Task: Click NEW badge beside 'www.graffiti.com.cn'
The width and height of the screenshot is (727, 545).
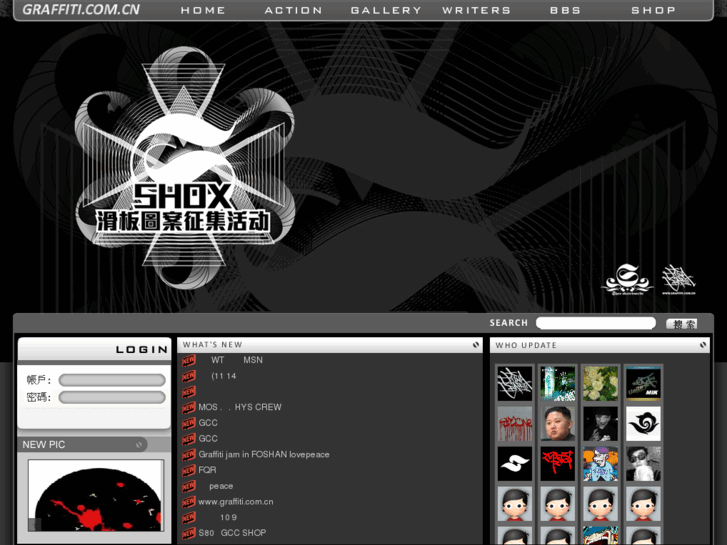Action: tap(189, 502)
